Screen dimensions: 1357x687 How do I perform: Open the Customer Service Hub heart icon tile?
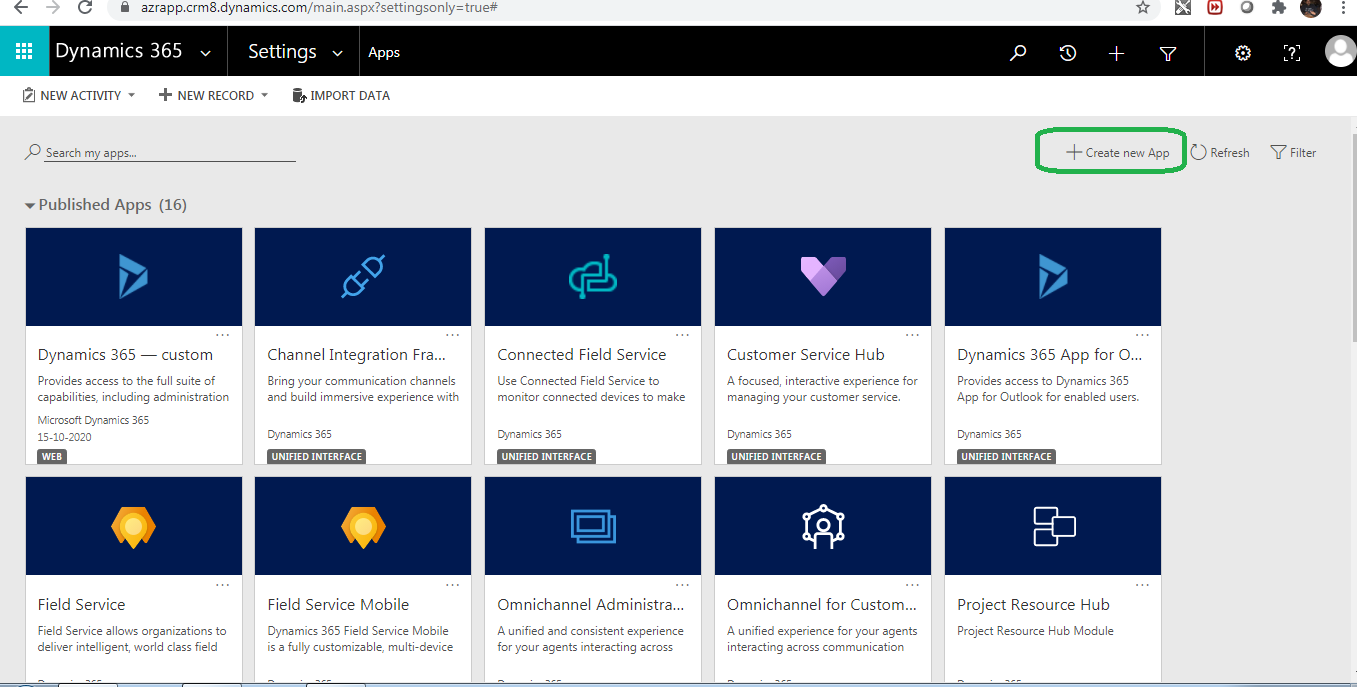tap(823, 276)
